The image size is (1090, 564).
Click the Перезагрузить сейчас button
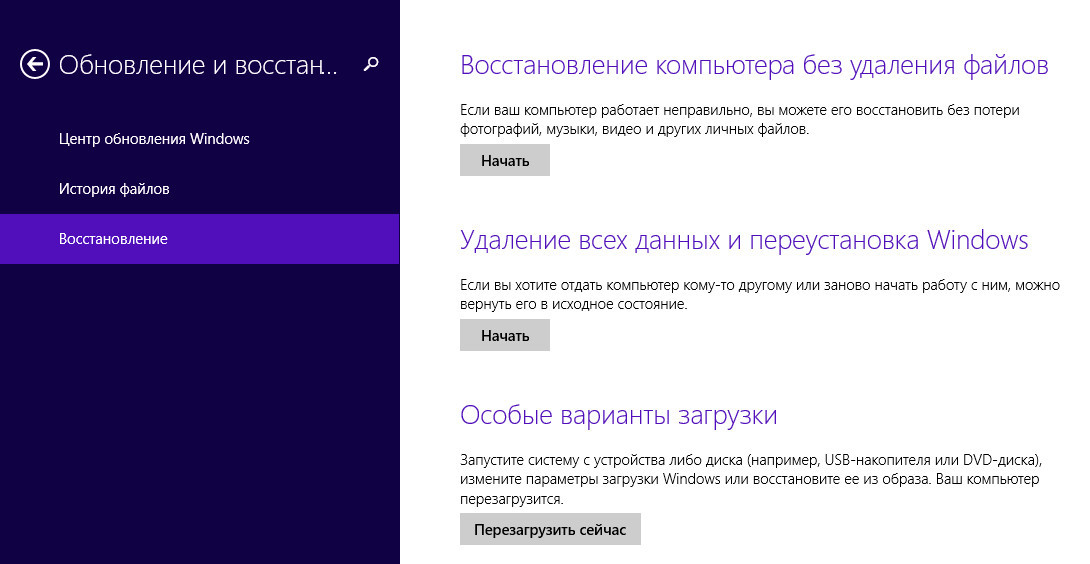click(550, 529)
